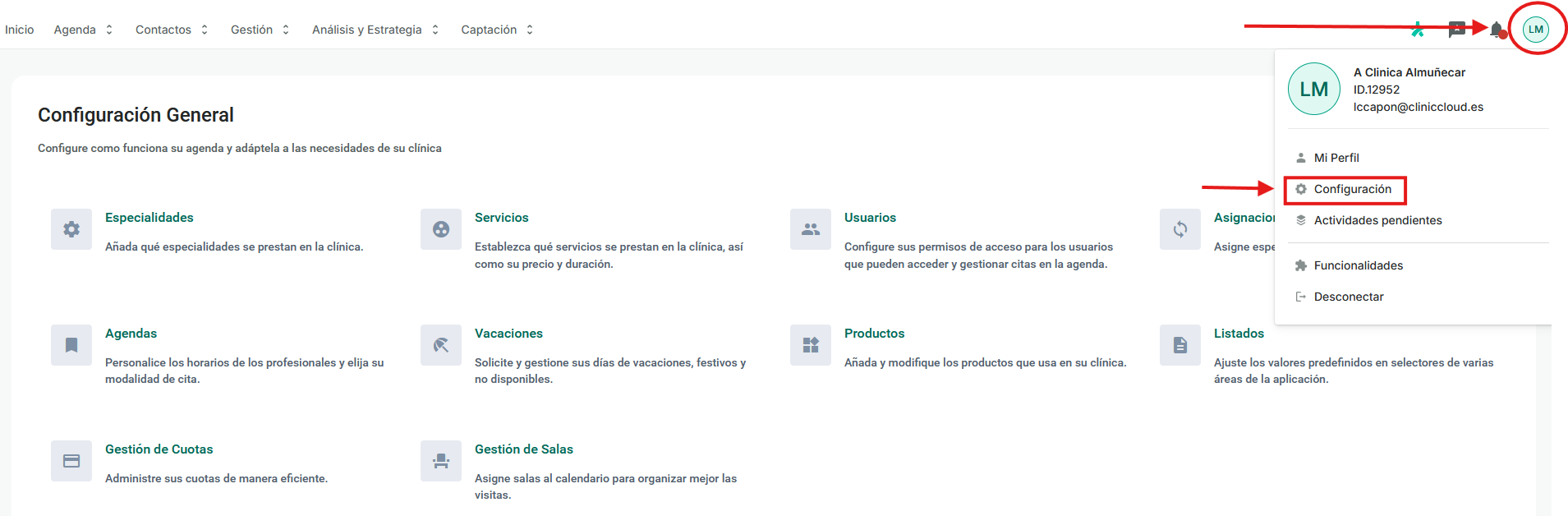Screen dimensions: 1568x516
Task: Expand the Contactos dropdown menu
Action: coord(172,30)
